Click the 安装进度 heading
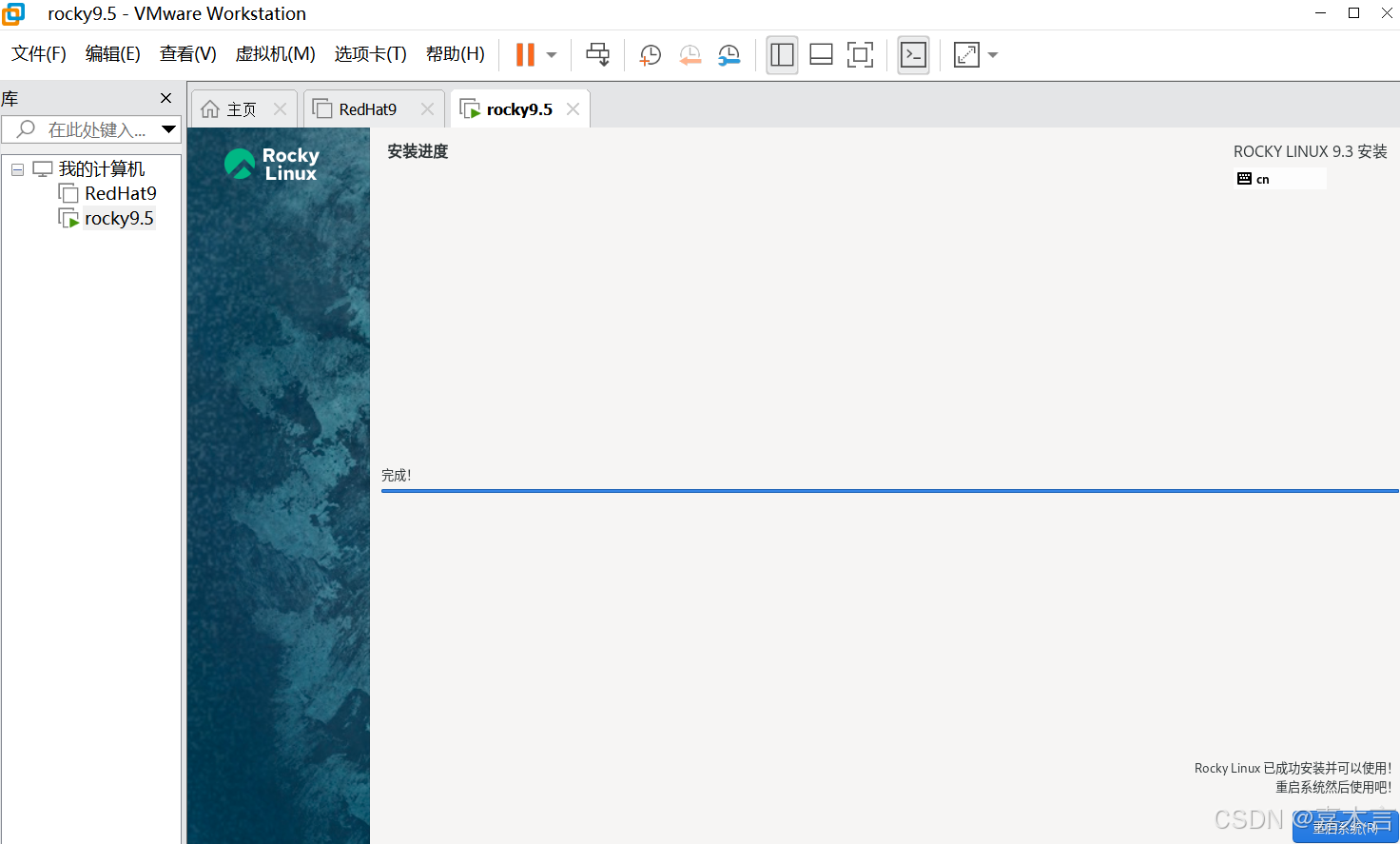The height and width of the screenshot is (844, 1400). (x=418, y=151)
